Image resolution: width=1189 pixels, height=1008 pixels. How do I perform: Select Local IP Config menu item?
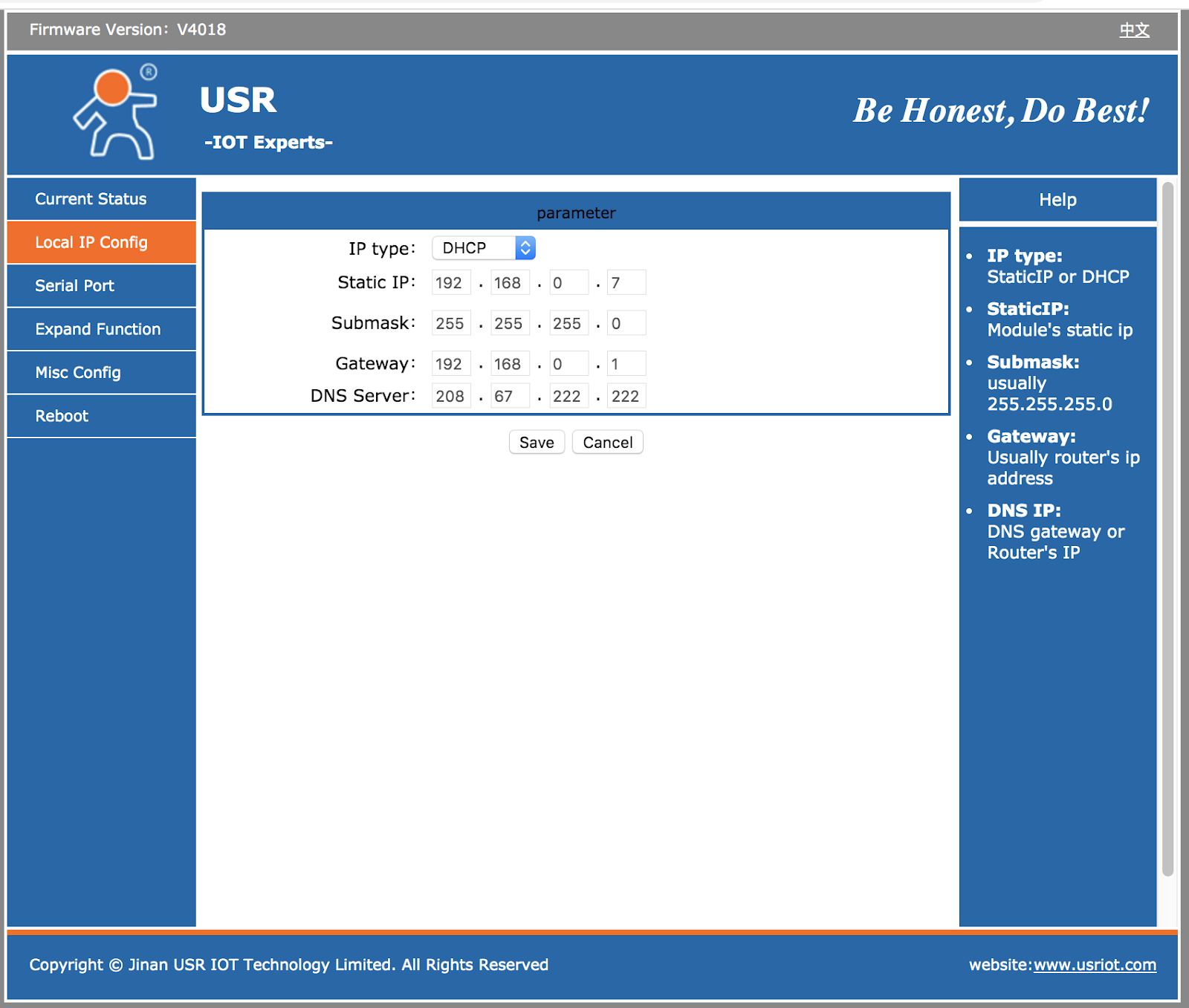click(101, 242)
